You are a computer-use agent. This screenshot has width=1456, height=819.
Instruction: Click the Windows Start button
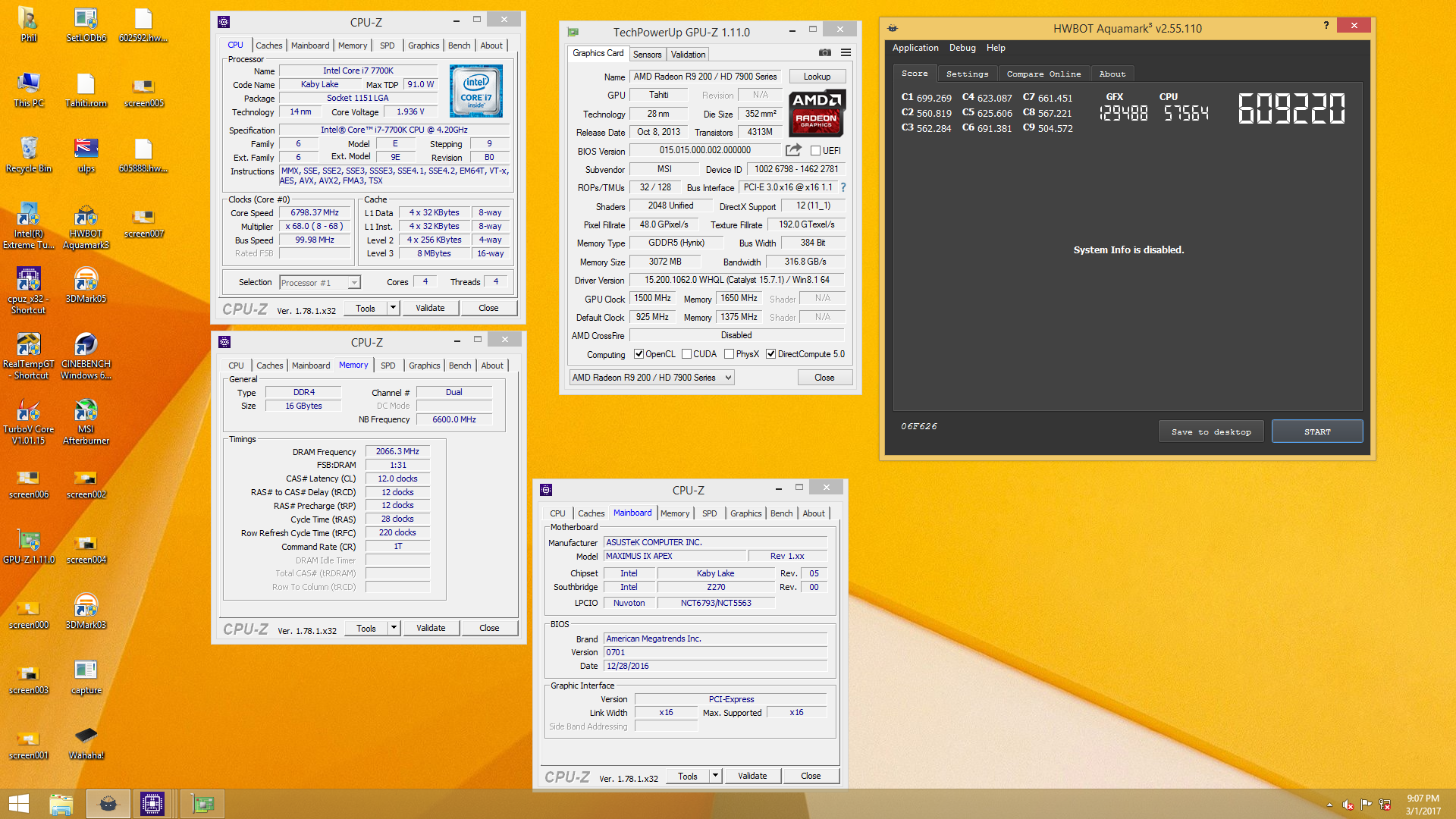(18, 804)
